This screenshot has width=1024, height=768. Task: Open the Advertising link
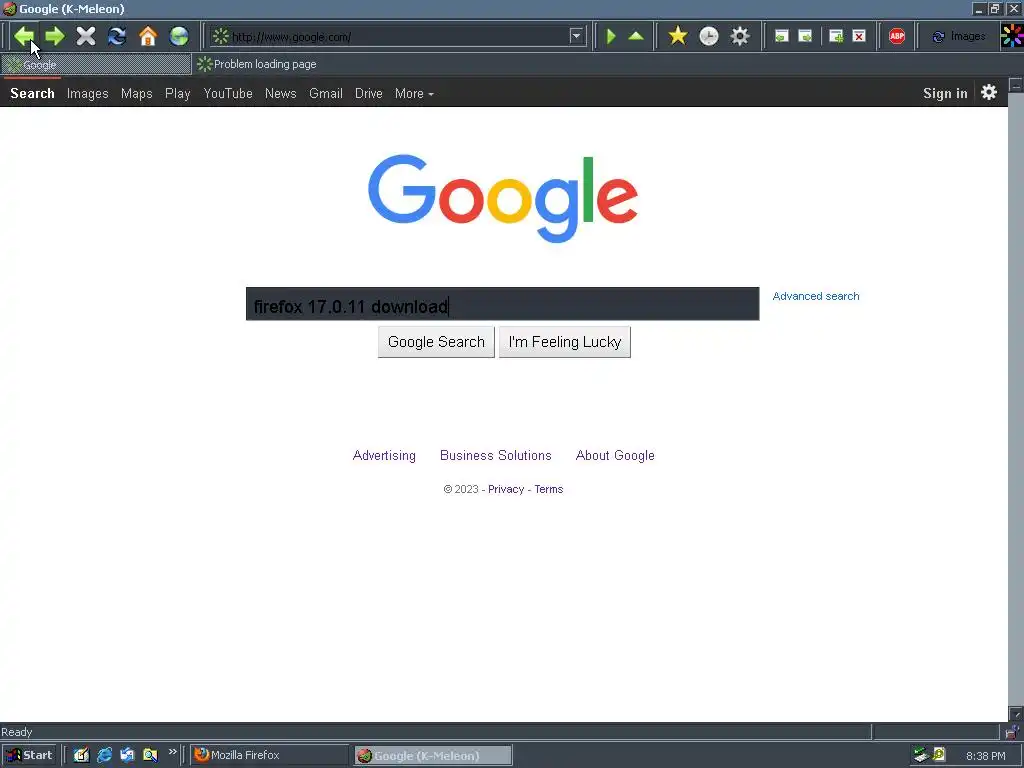click(x=384, y=455)
